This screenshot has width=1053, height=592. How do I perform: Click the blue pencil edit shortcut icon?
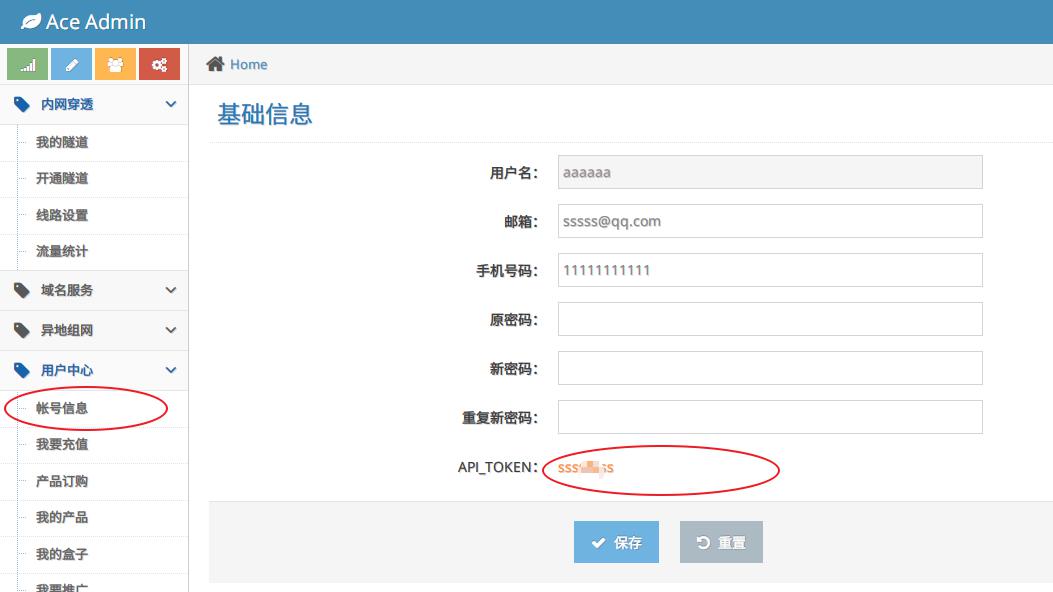point(71,64)
